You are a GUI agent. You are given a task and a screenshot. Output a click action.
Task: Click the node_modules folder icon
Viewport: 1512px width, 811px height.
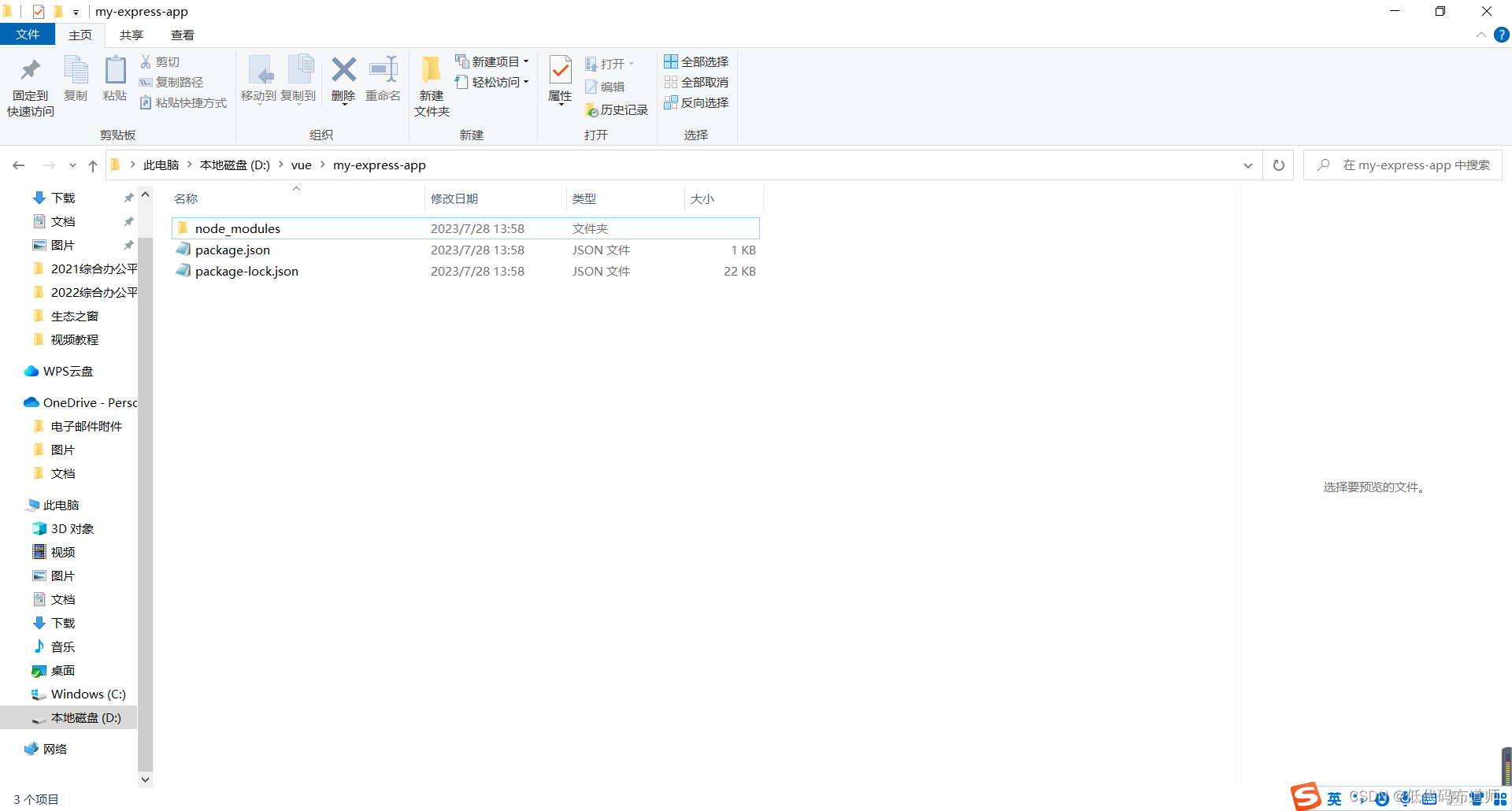coord(183,228)
